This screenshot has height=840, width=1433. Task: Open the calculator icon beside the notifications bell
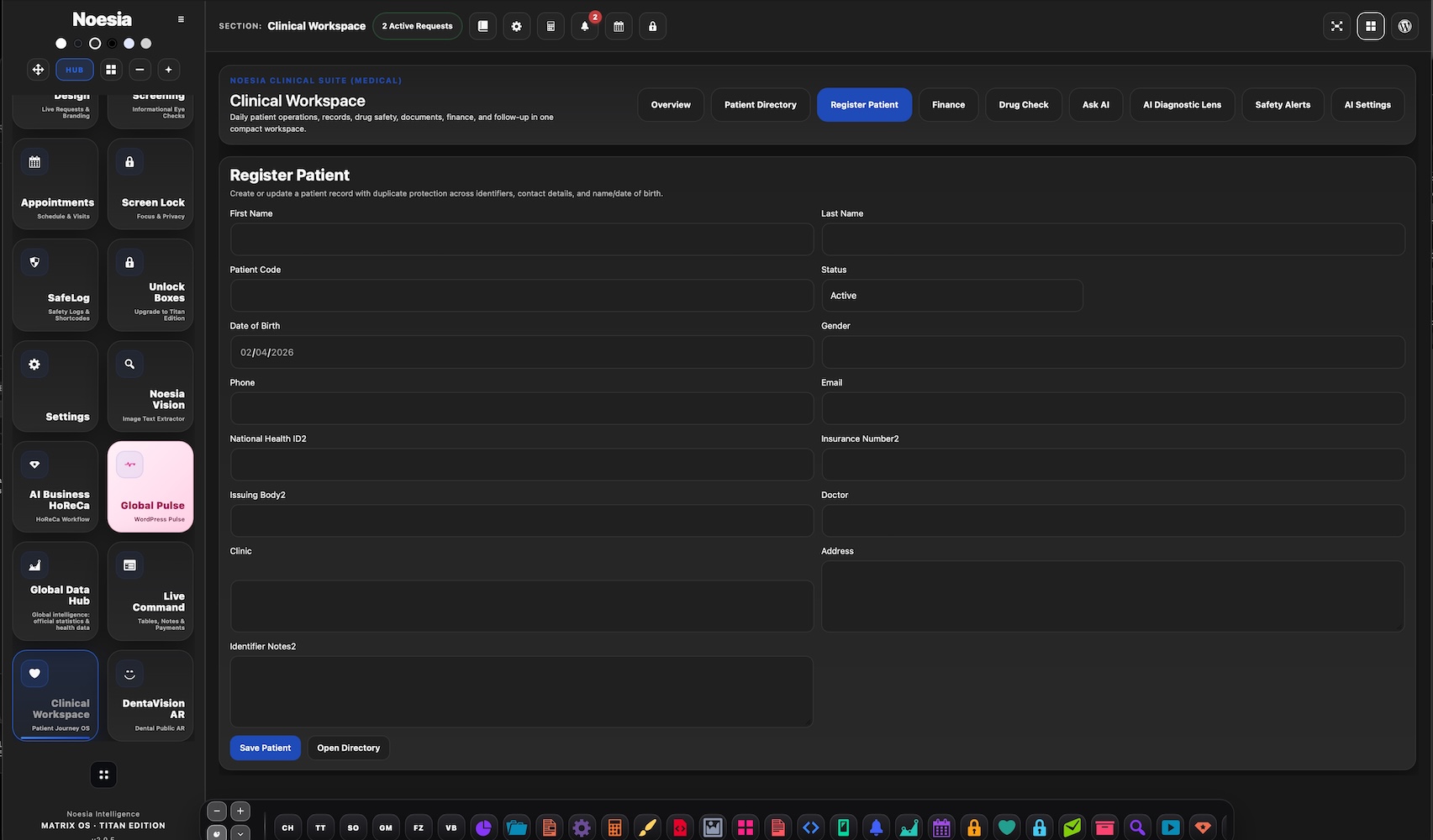click(551, 26)
